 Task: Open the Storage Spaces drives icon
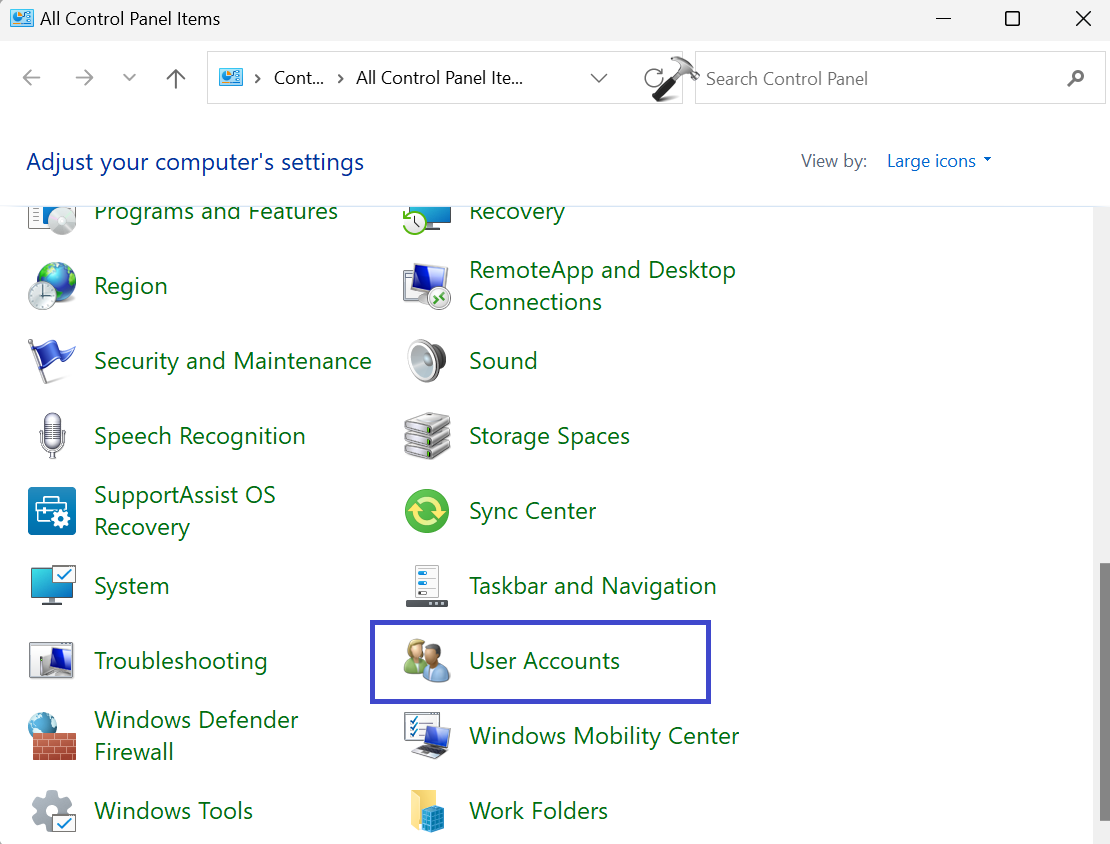[427, 436]
